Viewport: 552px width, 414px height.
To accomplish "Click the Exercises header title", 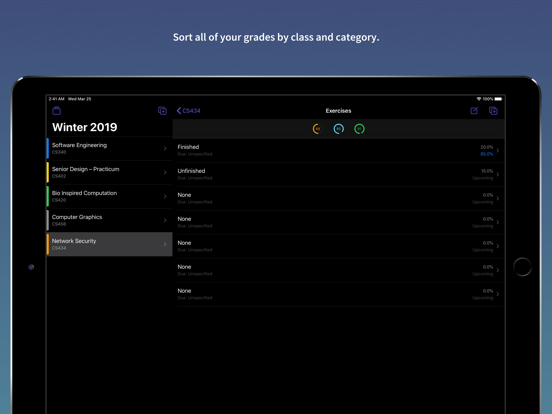I will click(x=338, y=111).
